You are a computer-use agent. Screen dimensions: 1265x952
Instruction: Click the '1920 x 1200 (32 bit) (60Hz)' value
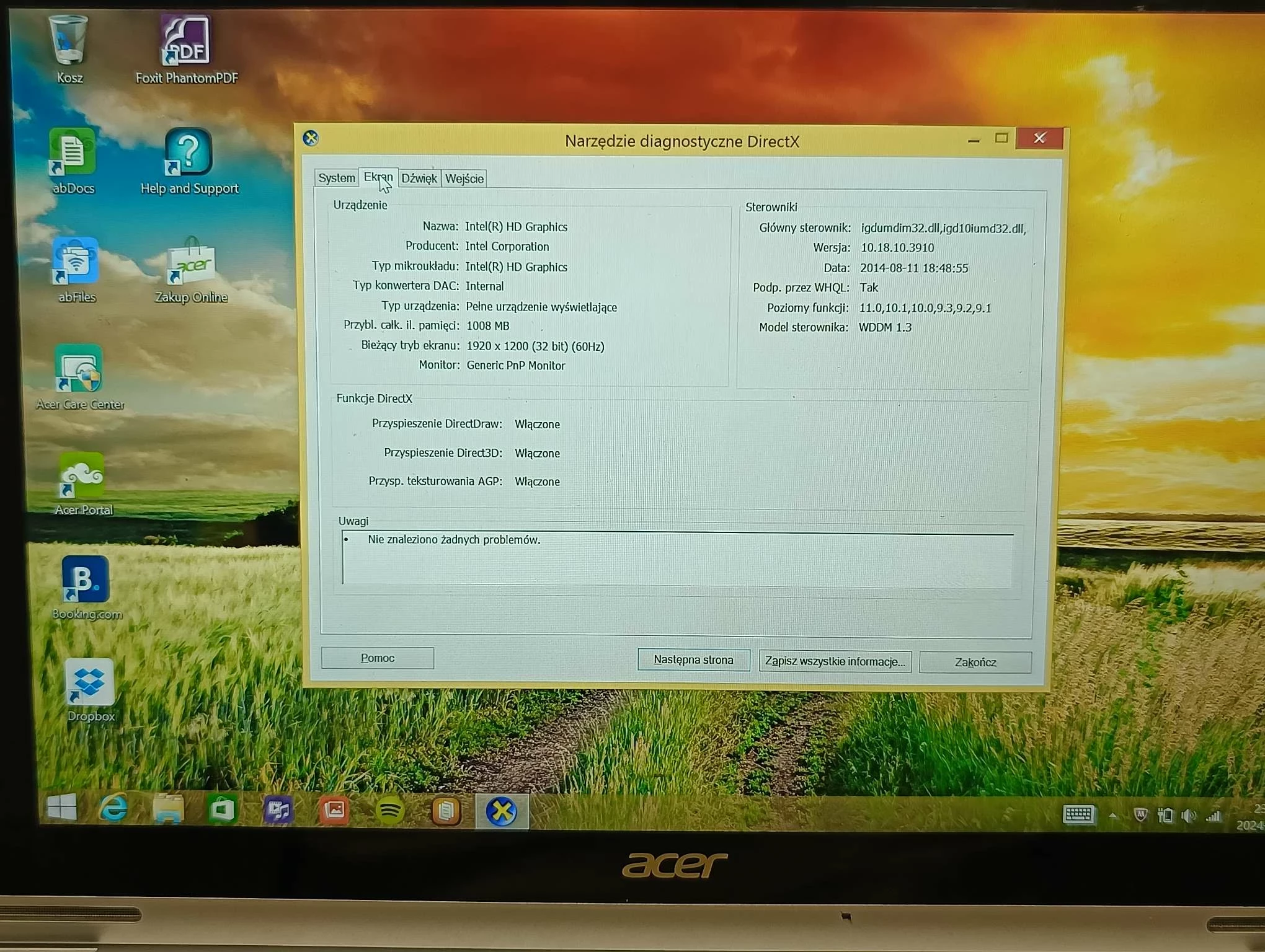point(535,346)
